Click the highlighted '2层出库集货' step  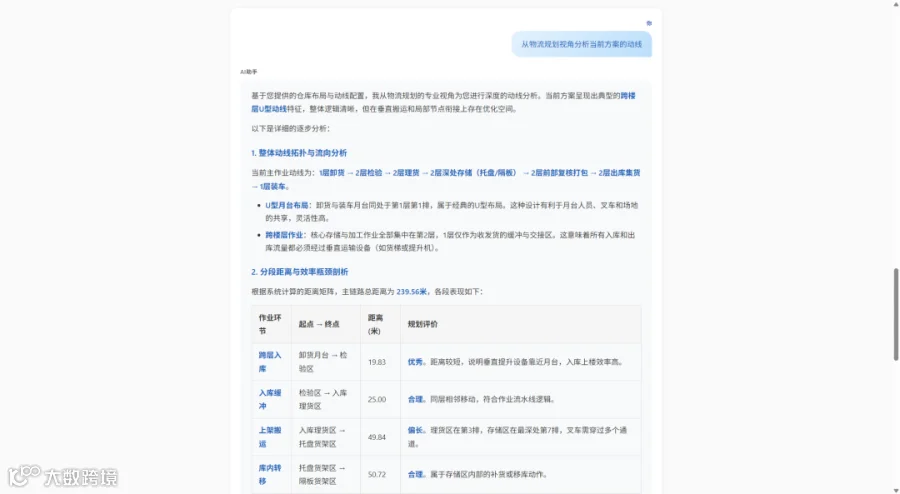click(619, 173)
